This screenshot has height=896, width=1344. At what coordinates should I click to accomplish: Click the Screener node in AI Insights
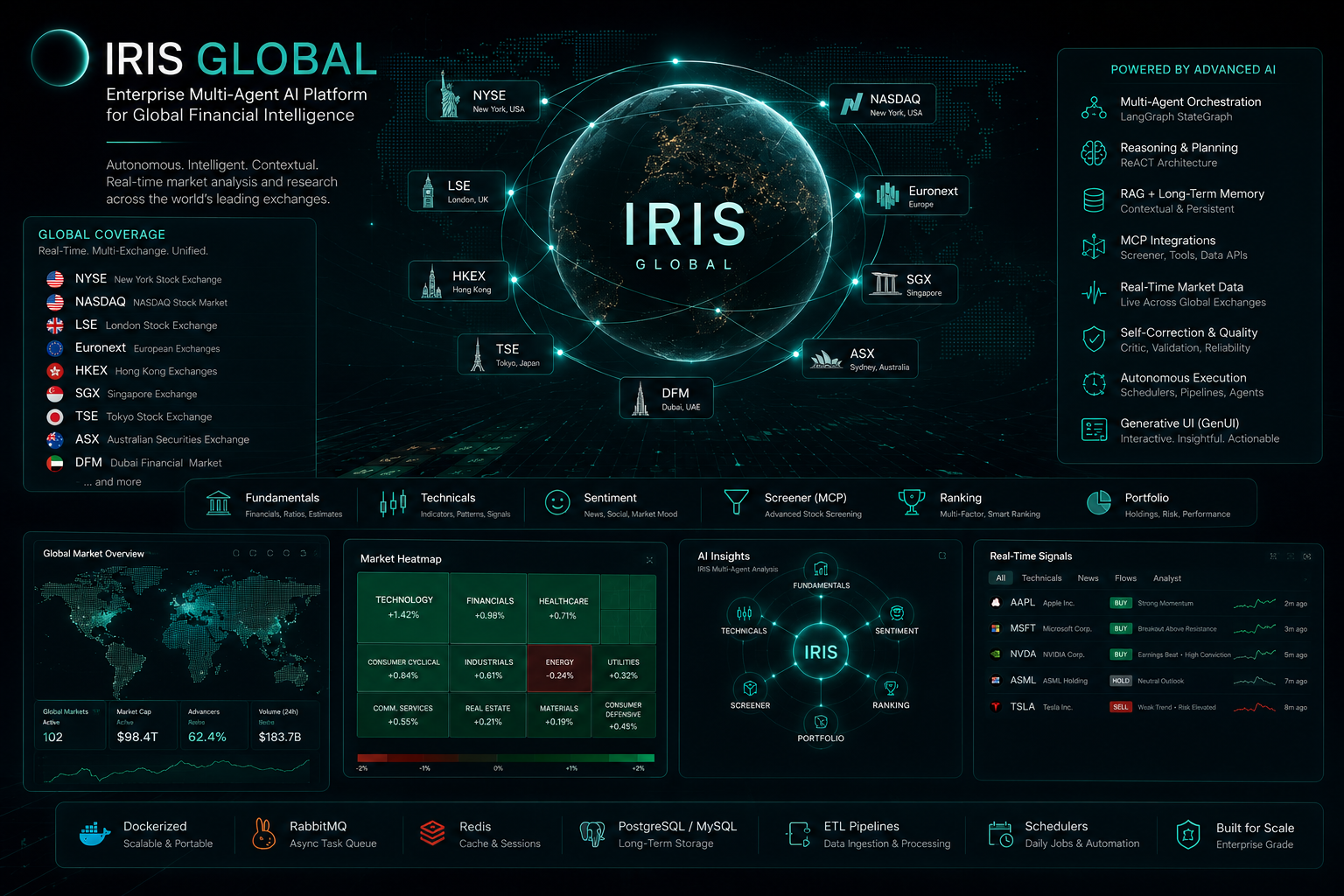750,692
